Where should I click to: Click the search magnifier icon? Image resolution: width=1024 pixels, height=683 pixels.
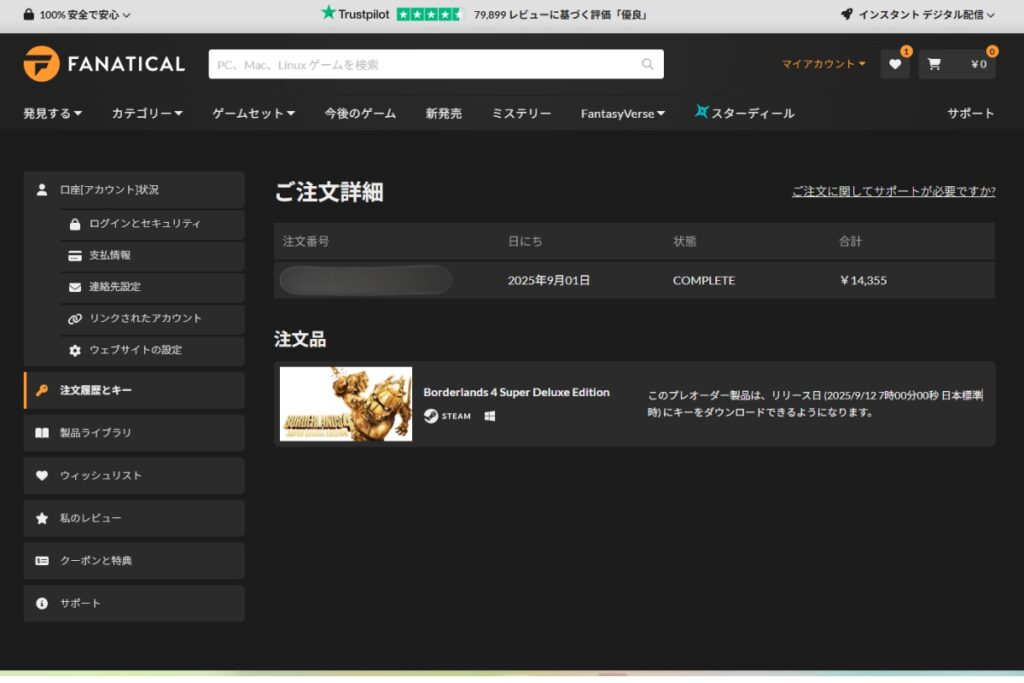pyautogui.click(x=647, y=64)
